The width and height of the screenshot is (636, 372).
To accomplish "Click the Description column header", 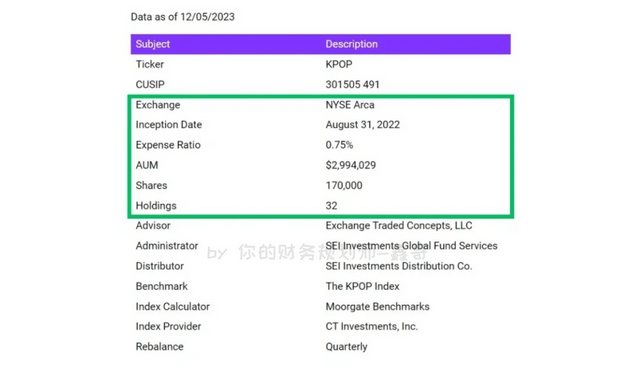I will 351,44.
